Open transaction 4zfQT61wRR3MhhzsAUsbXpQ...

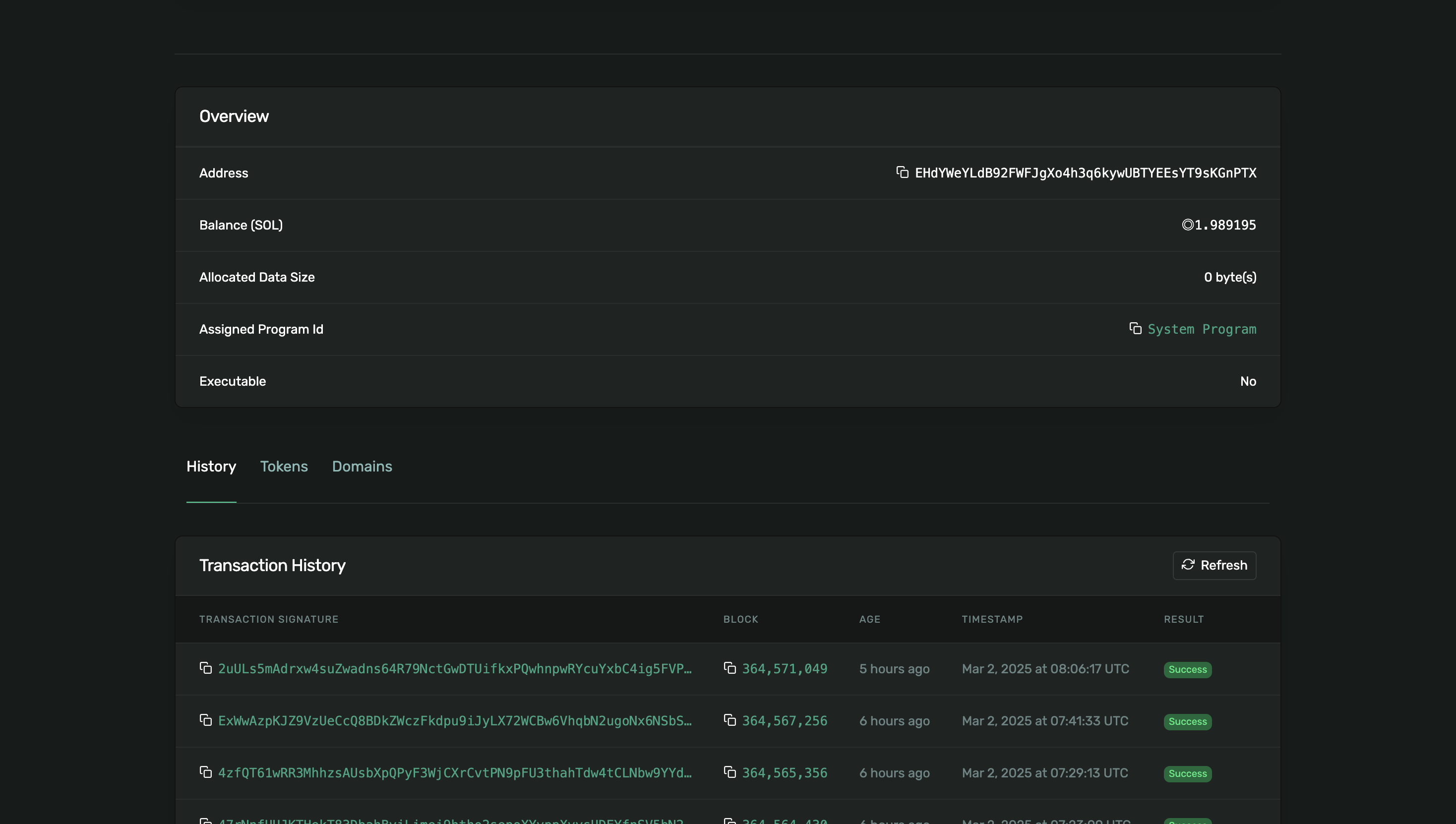pyautogui.click(x=455, y=773)
